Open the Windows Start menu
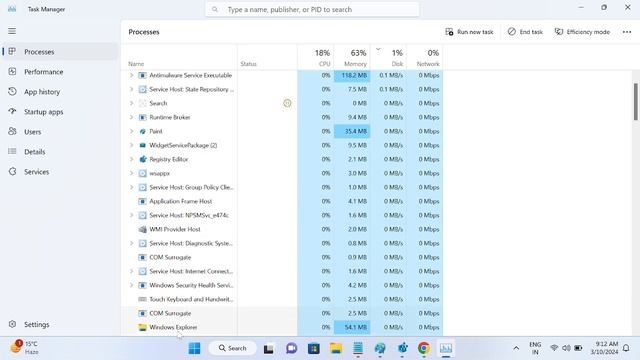Viewport: 640px width, 360px height. 195,348
